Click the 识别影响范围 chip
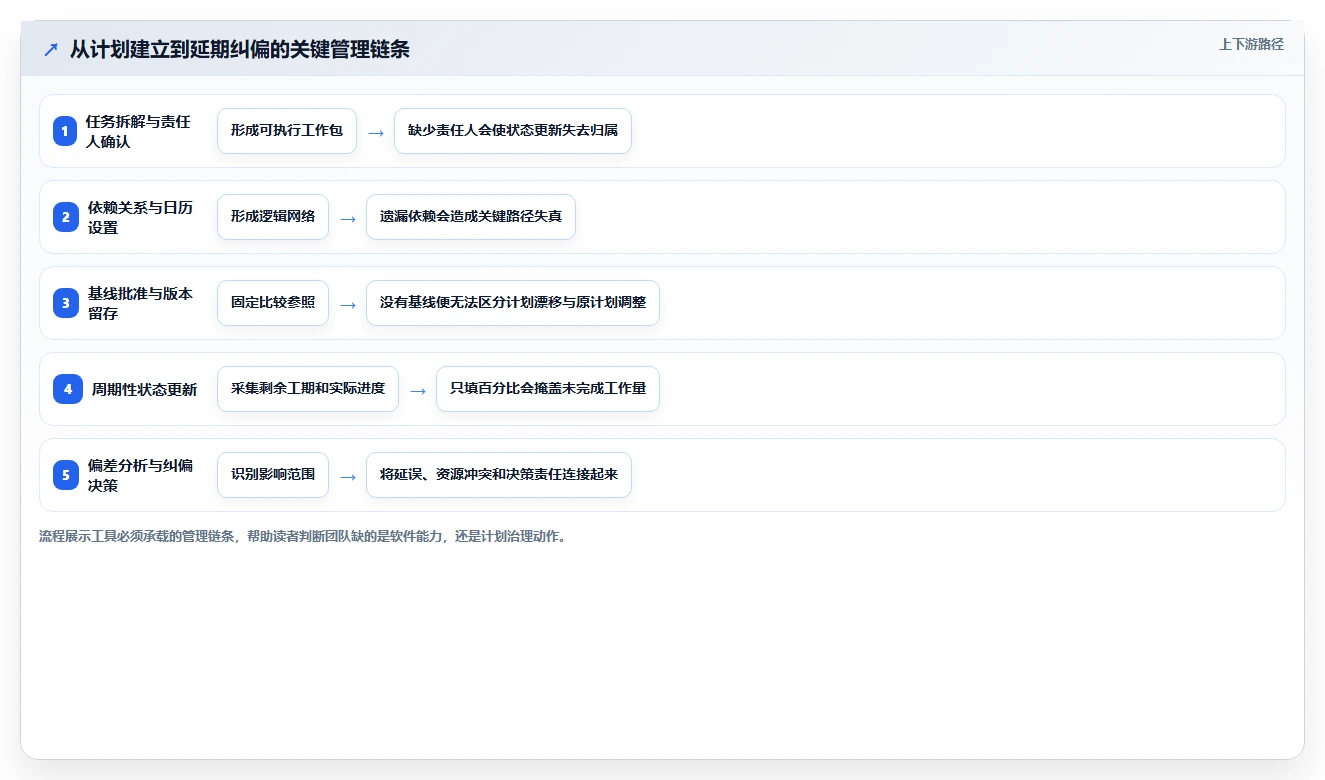This screenshot has width=1325, height=780. pos(273,475)
